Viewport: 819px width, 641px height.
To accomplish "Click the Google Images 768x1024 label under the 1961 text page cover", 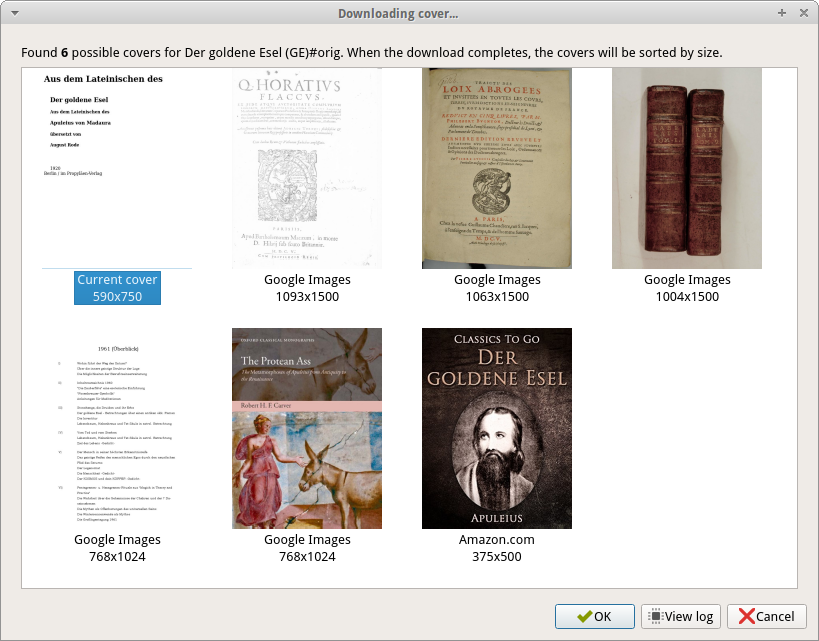I will point(117,548).
